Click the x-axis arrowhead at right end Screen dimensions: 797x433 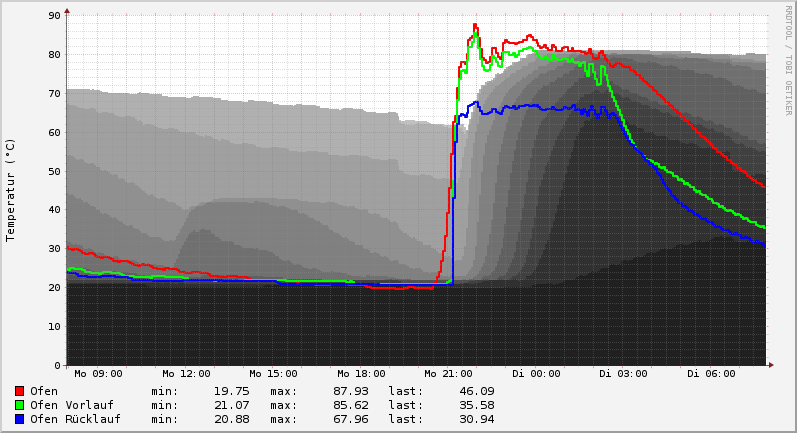[x=771, y=365]
